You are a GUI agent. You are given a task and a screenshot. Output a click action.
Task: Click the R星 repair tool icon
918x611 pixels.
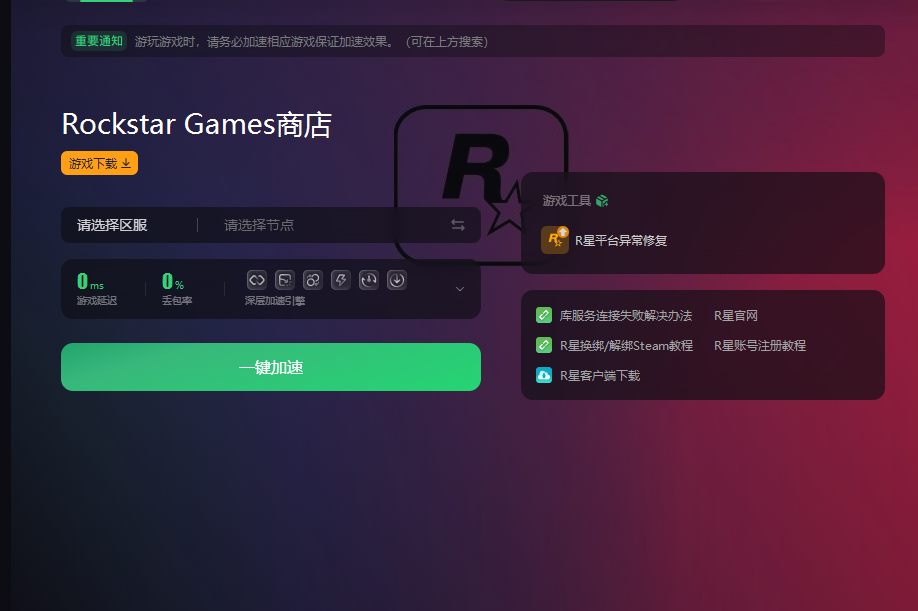pos(554,240)
